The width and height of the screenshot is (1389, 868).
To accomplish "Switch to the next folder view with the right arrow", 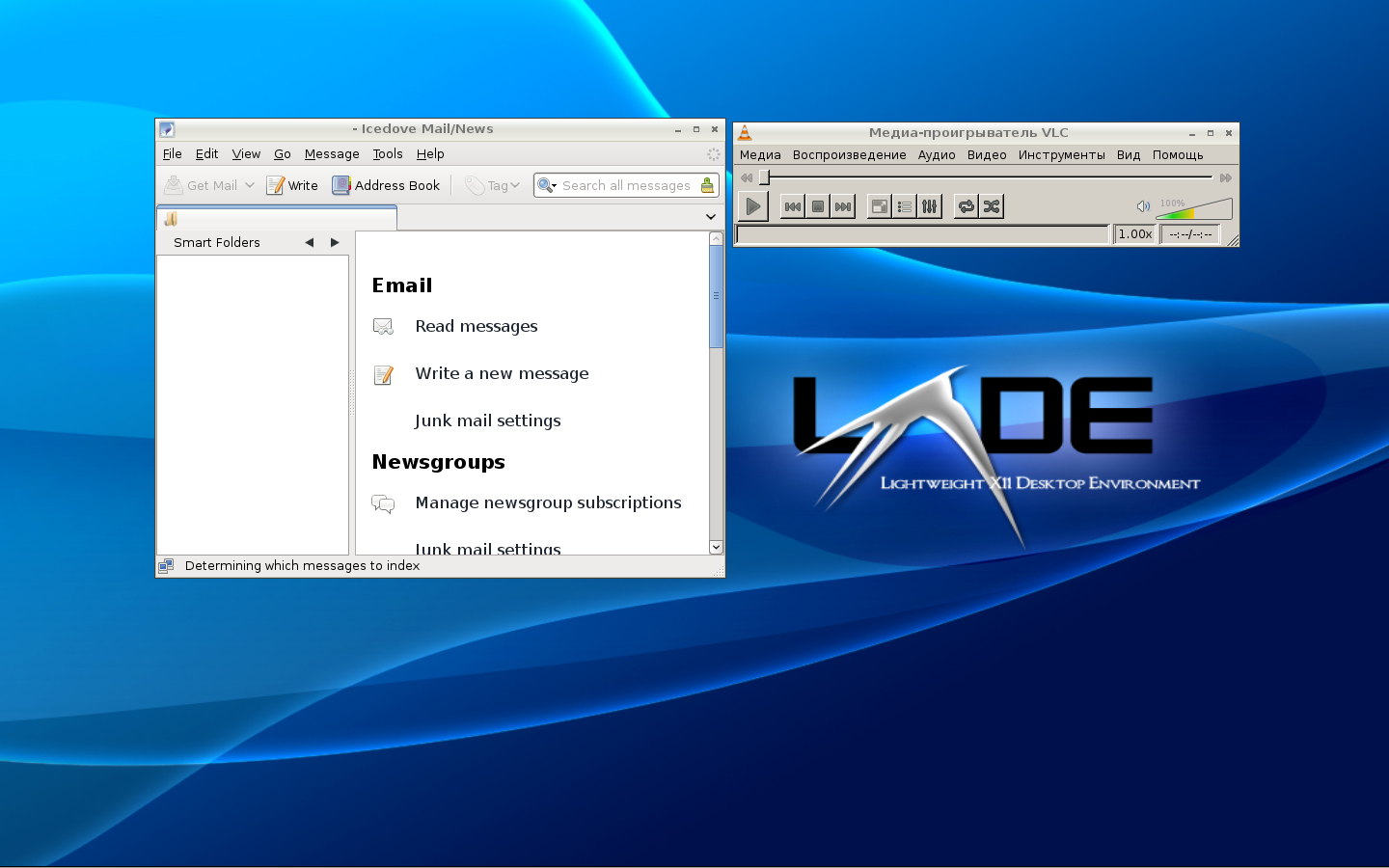I will point(335,243).
